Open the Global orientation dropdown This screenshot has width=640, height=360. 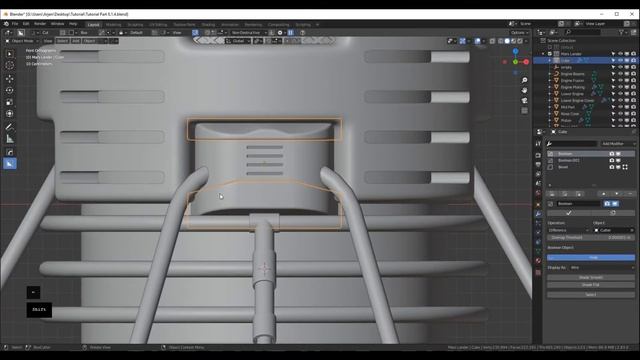238,41
